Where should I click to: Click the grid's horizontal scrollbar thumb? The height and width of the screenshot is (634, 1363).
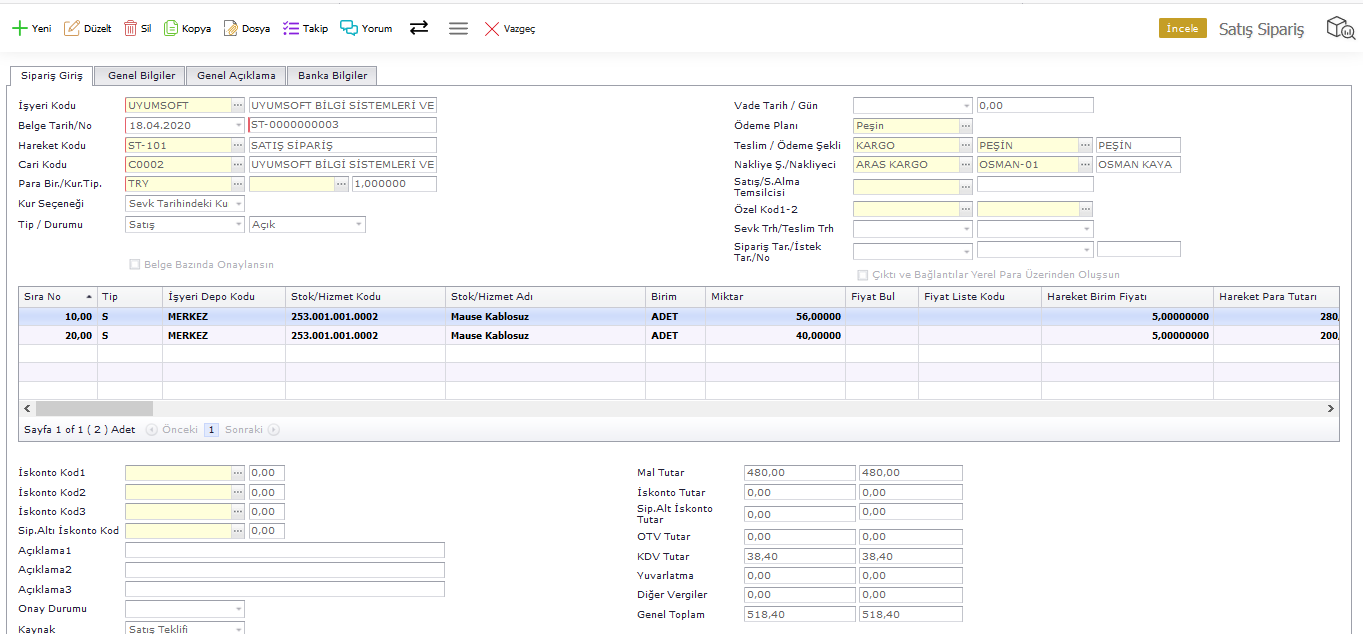click(x=94, y=408)
